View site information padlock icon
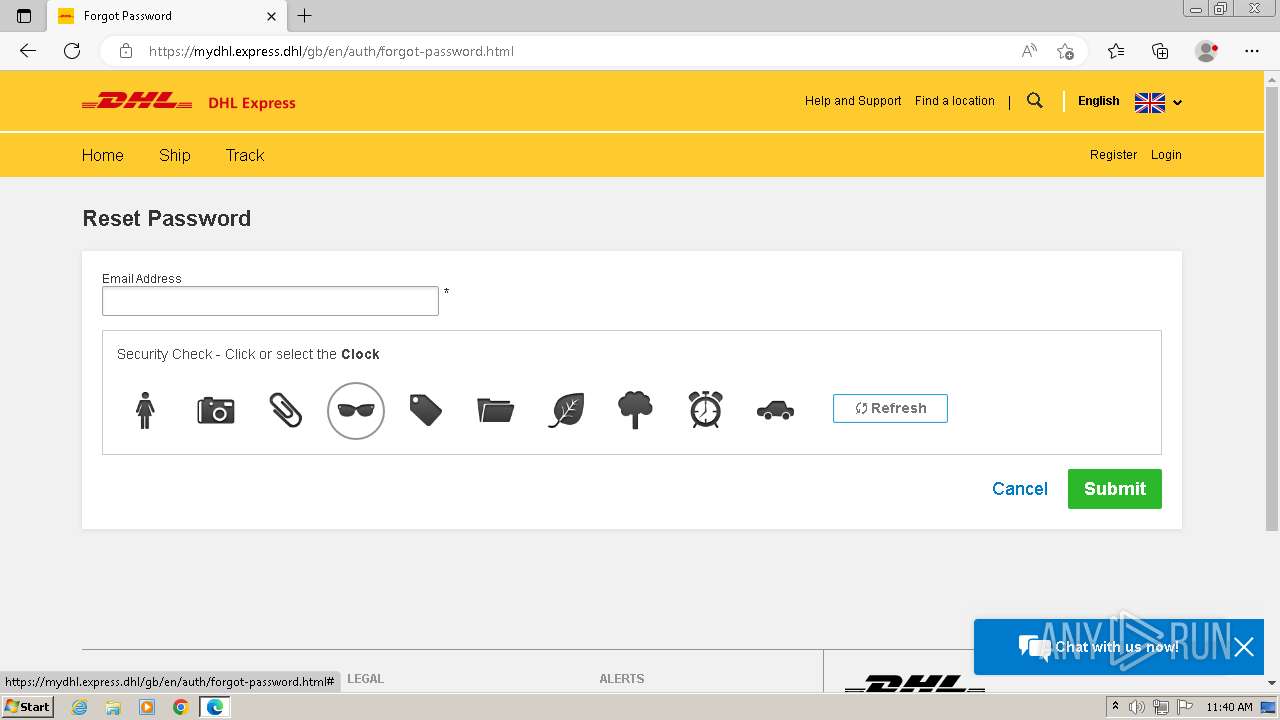Image resolution: width=1280 pixels, height=720 pixels. 126,51
